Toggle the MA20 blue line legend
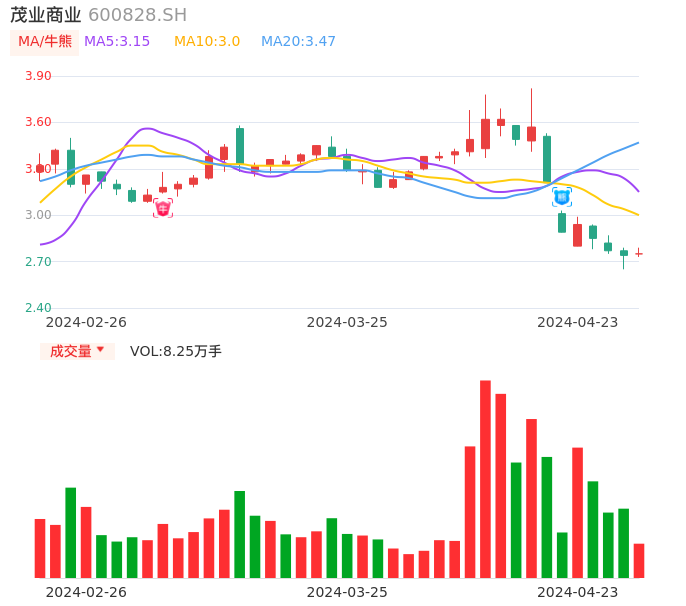Viewport: 686px width, 606px height. (x=298, y=41)
